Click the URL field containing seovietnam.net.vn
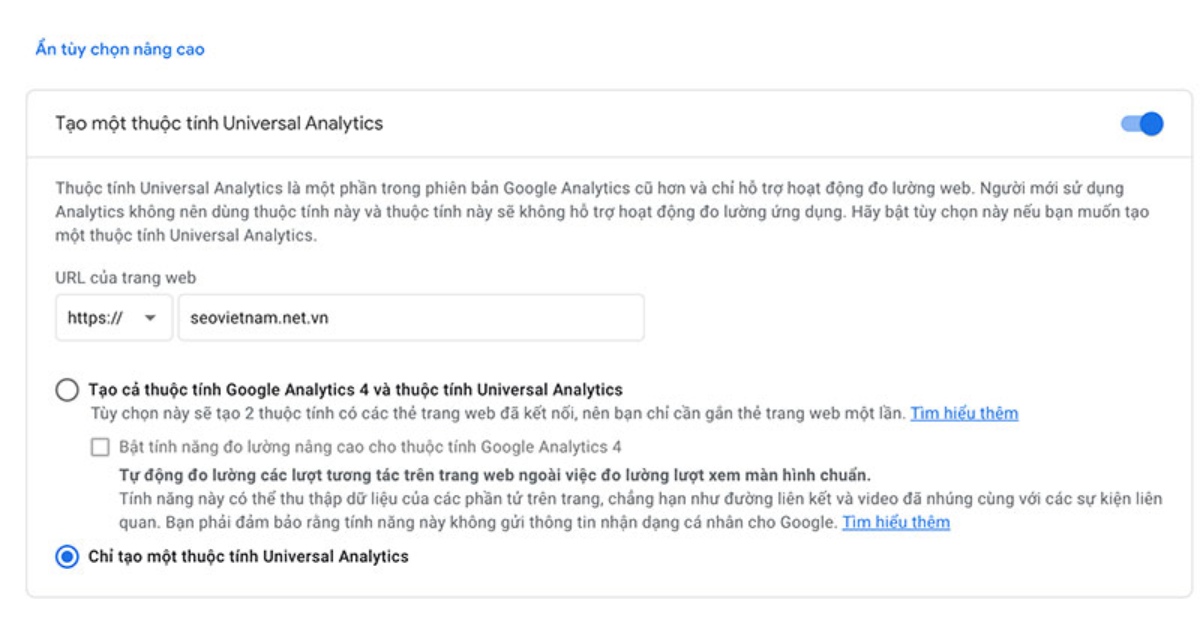Image resolution: width=1200 pixels, height=625 pixels. pos(411,318)
